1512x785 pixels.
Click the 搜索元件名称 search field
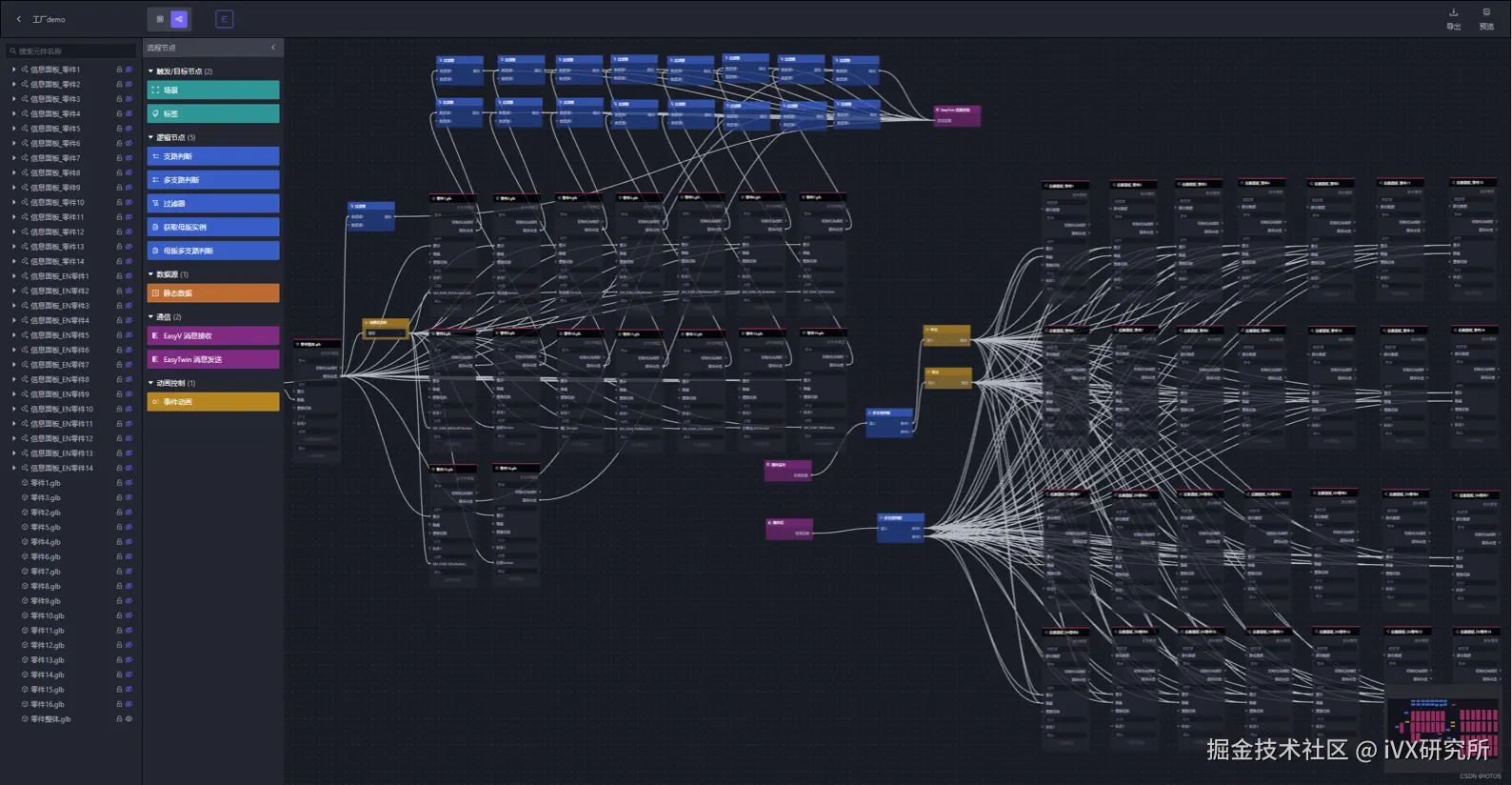click(x=71, y=51)
